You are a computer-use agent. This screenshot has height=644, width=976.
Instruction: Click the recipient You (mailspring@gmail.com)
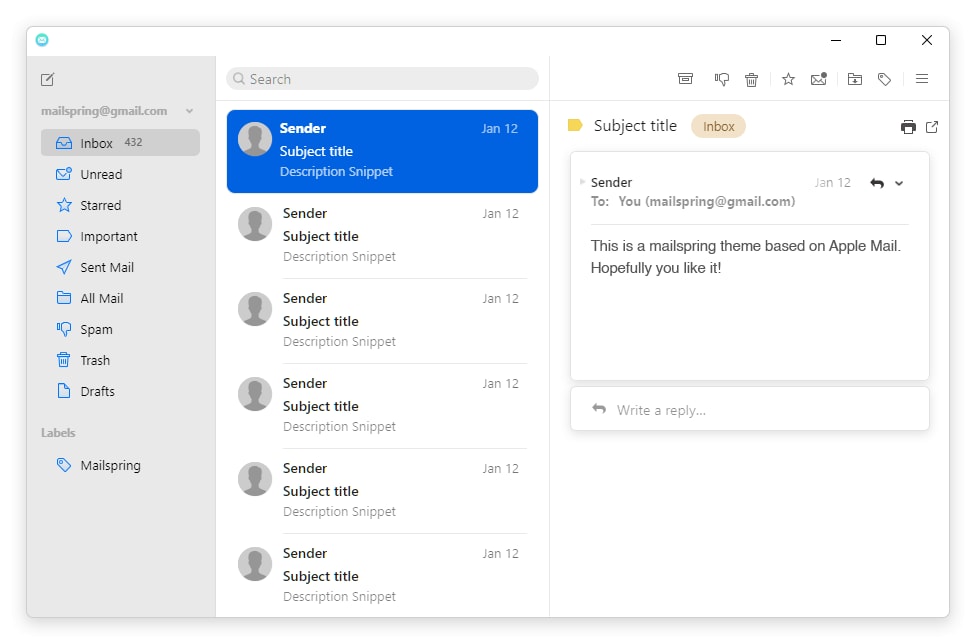pos(706,202)
